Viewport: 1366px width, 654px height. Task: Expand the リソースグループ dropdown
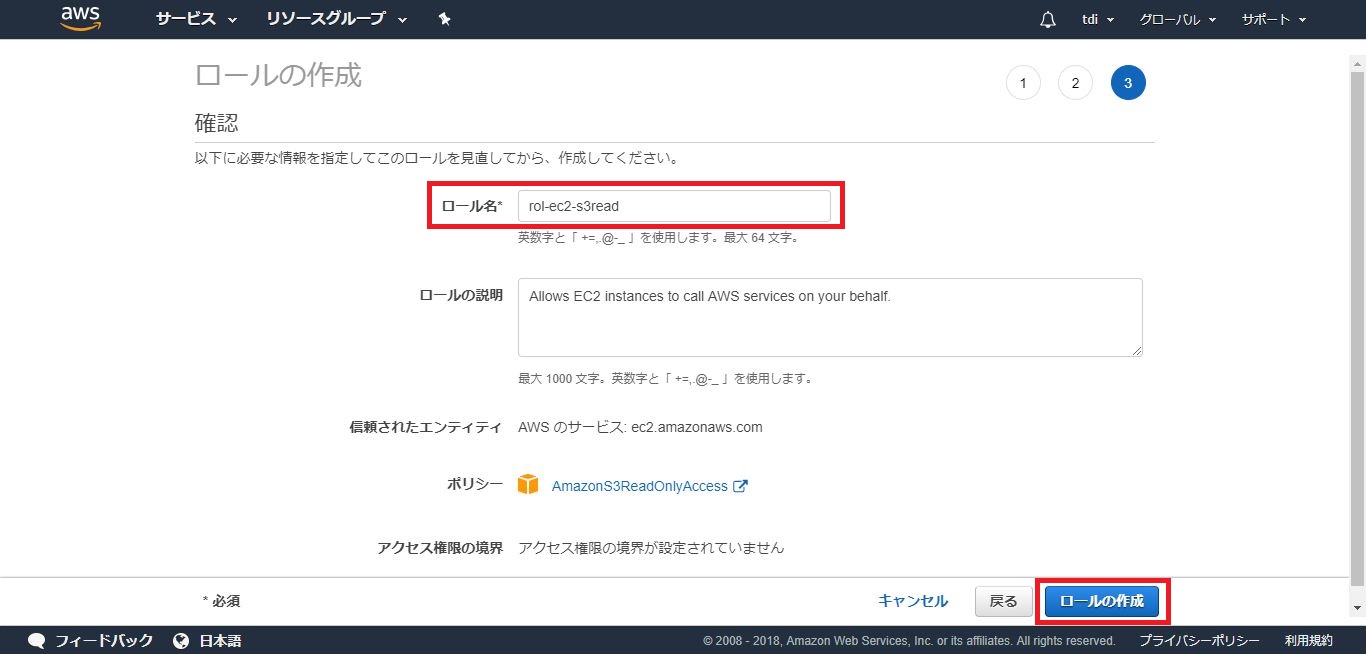[x=337, y=19]
